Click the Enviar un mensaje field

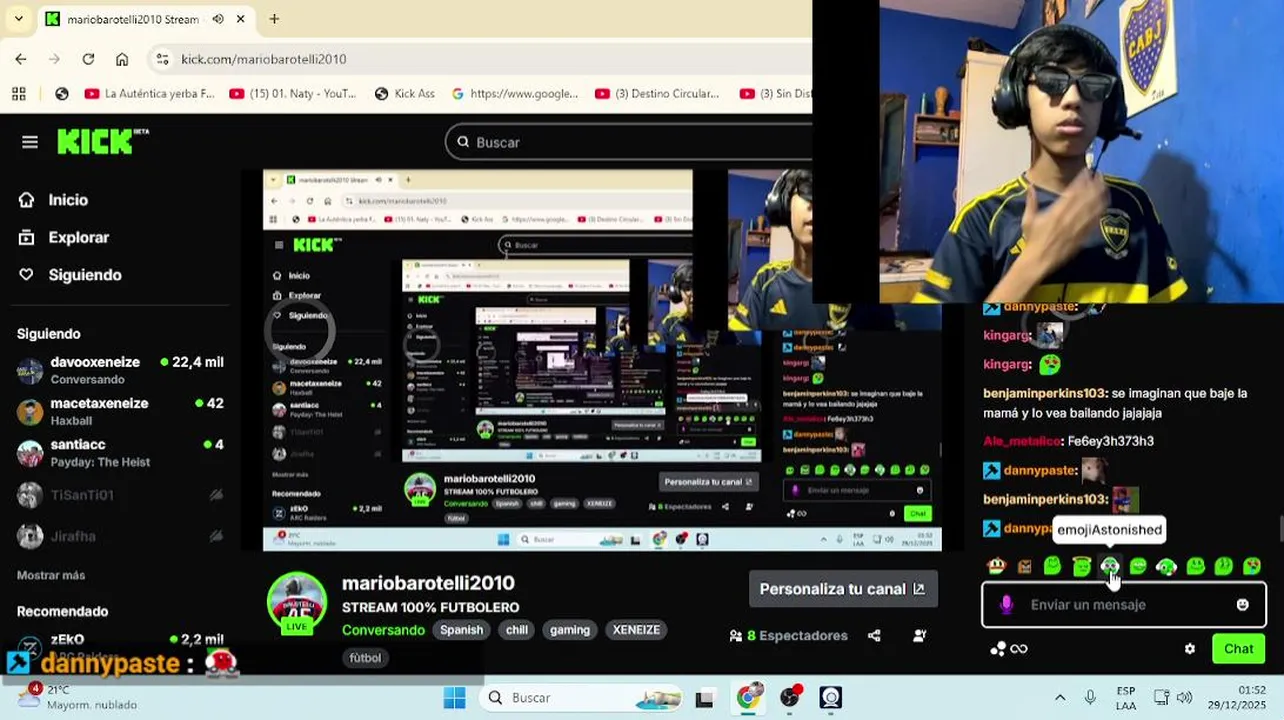[x=1125, y=605]
